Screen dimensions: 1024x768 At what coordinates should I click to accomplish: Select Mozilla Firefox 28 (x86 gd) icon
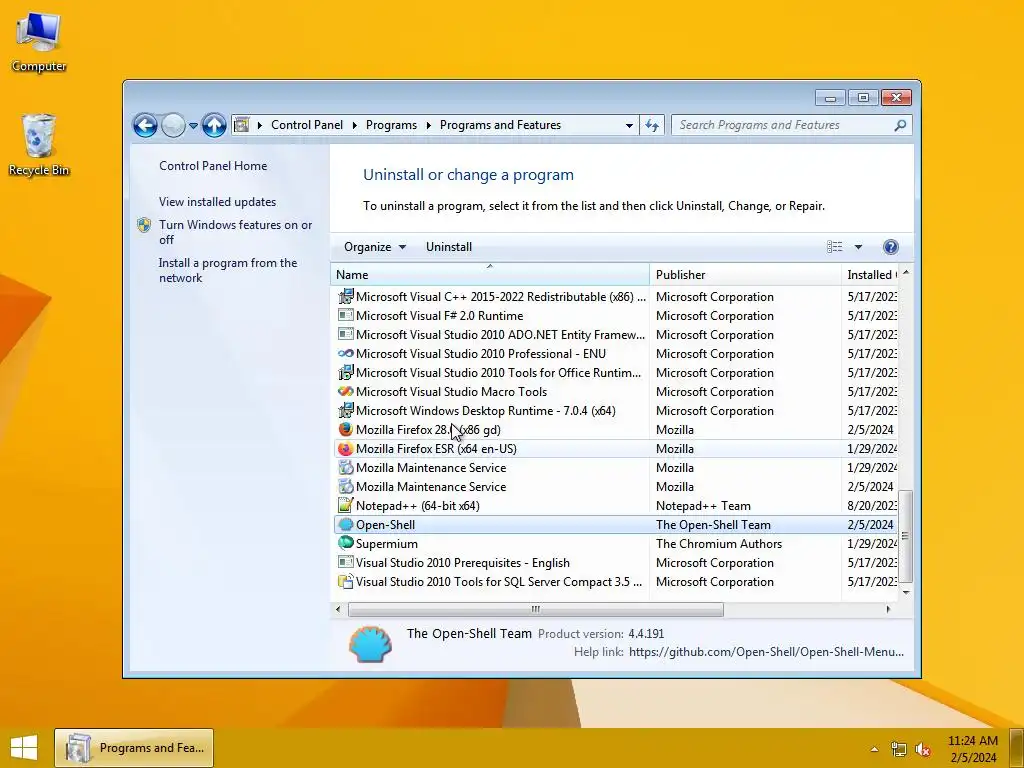[x=345, y=429]
